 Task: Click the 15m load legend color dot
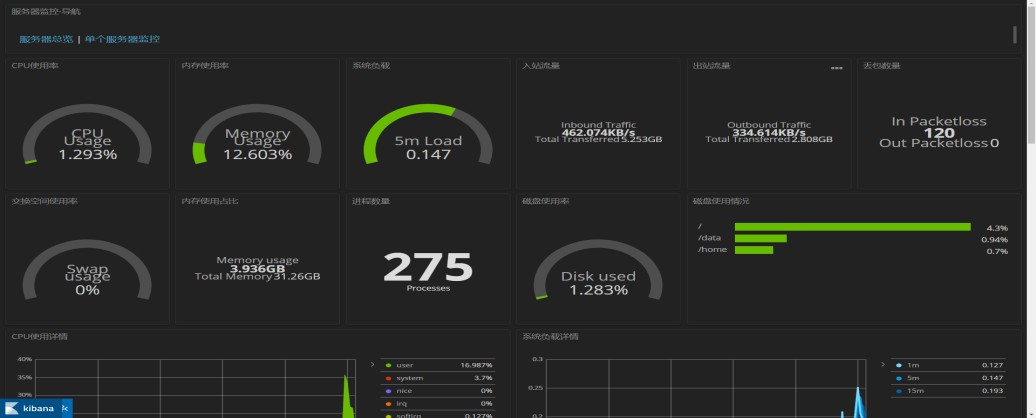point(899,391)
